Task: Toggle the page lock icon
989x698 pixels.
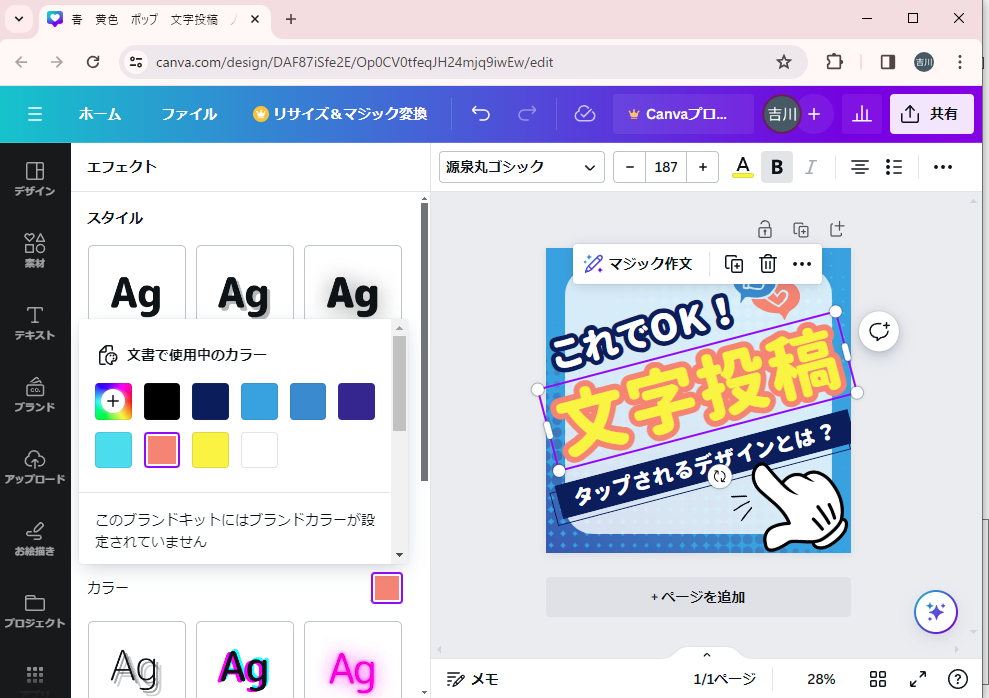Action: point(764,229)
